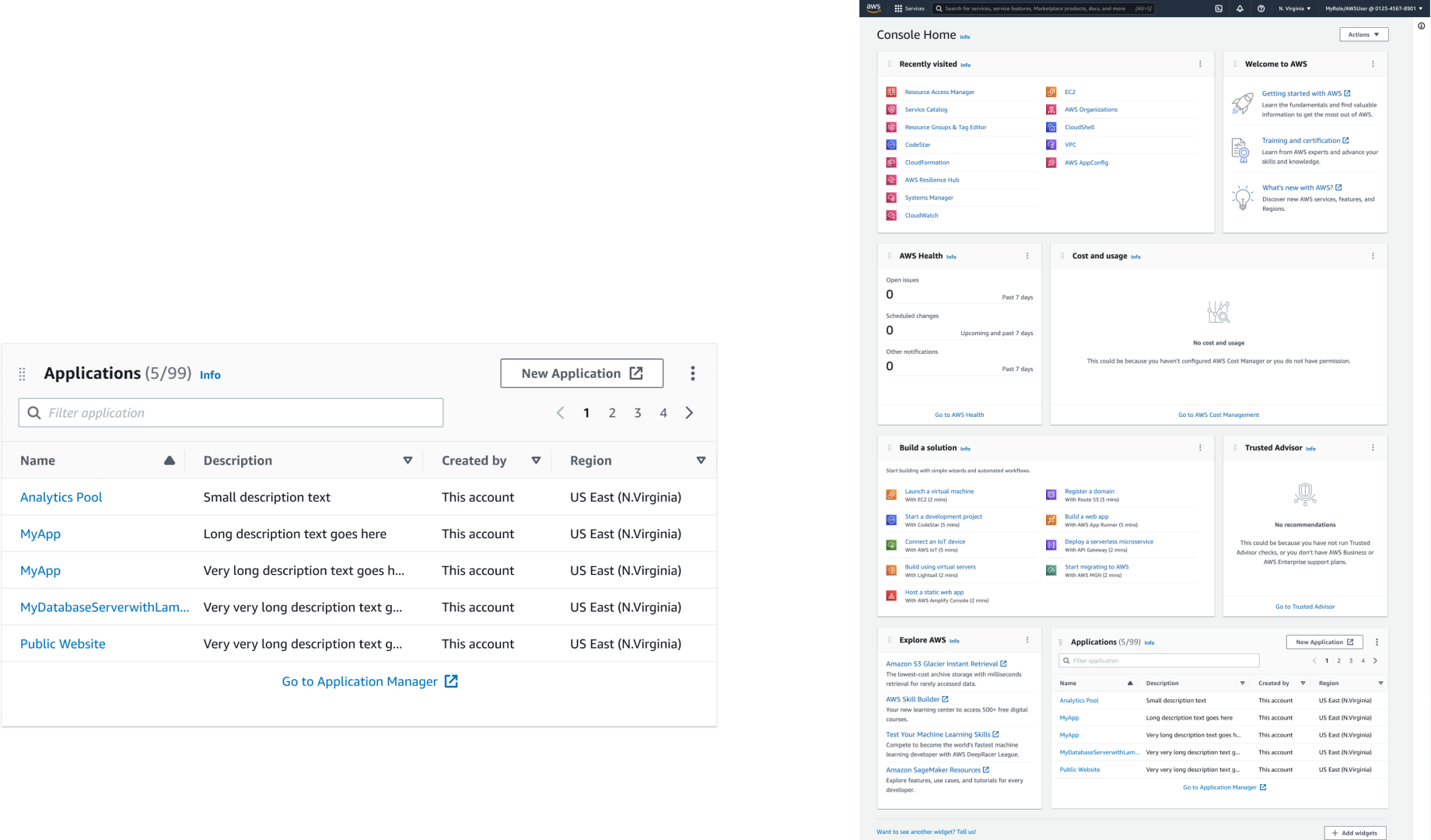Click the Filter application field in the console widget

[x=1159, y=660]
